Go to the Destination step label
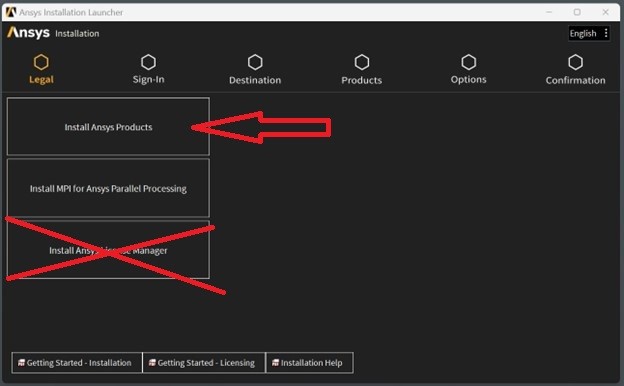Image resolution: width=624 pixels, height=386 pixels. (255, 80)
